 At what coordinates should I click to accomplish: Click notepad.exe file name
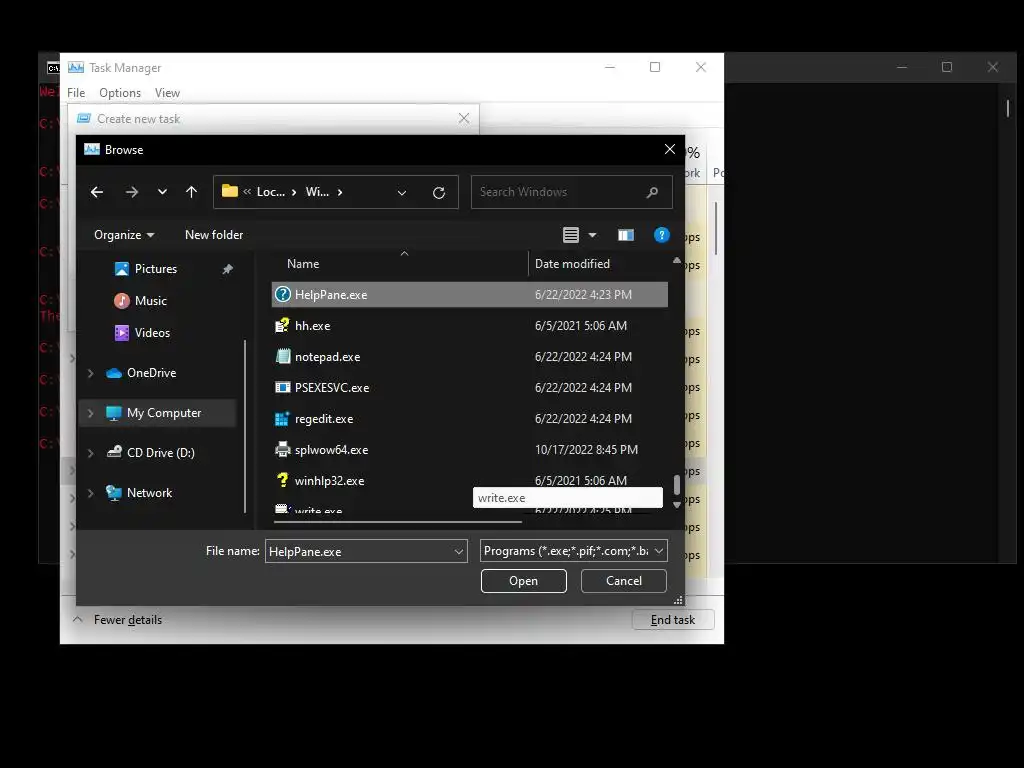tap(327, 357)
